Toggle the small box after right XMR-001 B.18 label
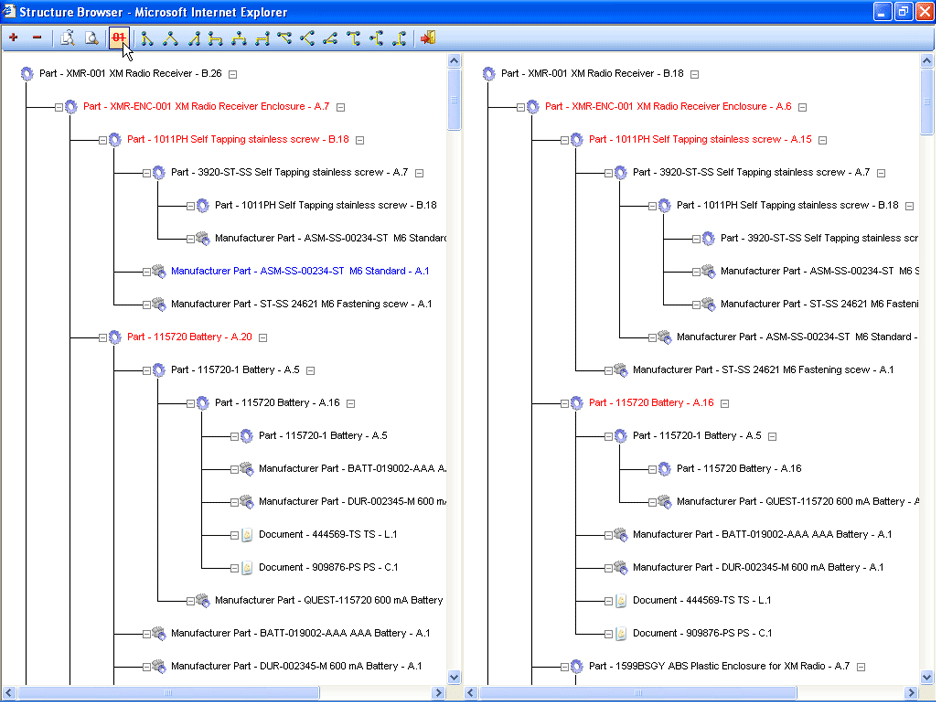This screenshot has height=702, width=936. click(x=695, y=74)
